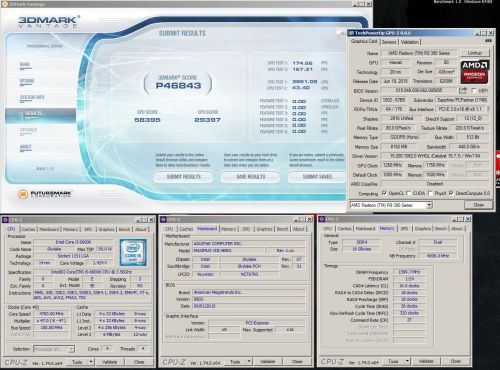Click the GPU-Z title bar icon
The width and height of the screenshot is (500, 370).
point(351,33)
